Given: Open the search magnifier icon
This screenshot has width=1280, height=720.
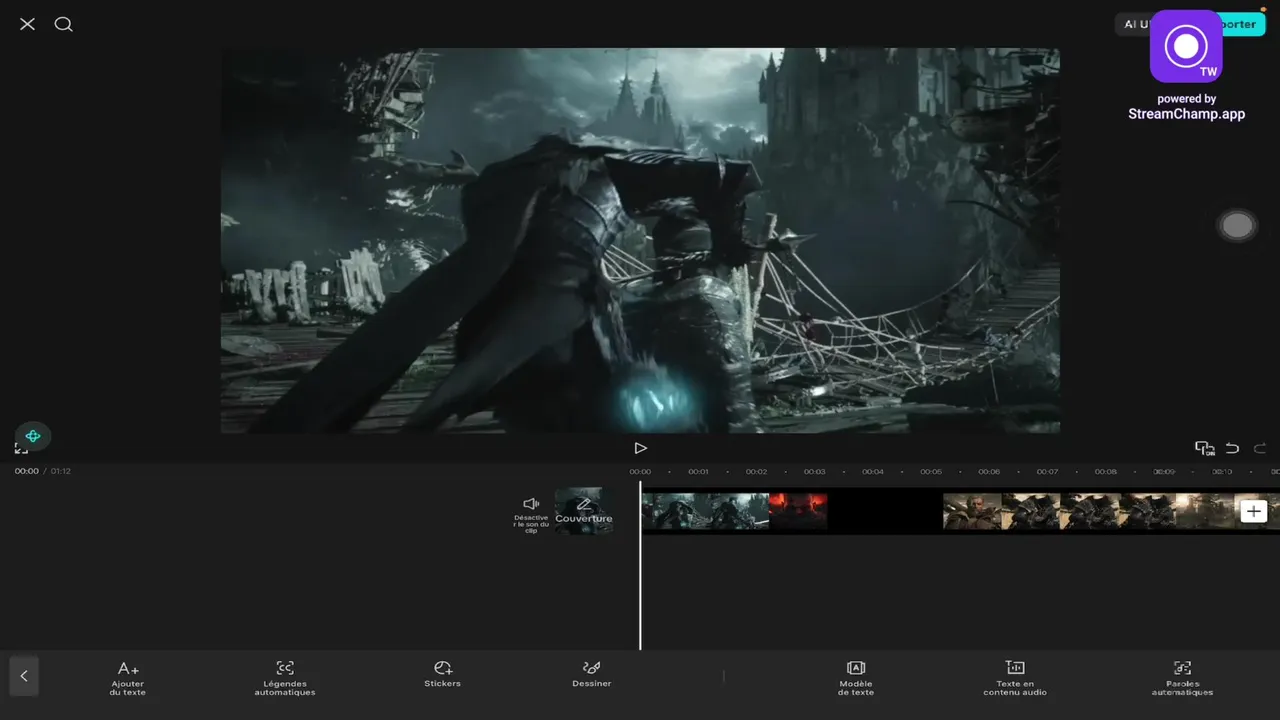Looking at the screenshot, I should 64,24.
